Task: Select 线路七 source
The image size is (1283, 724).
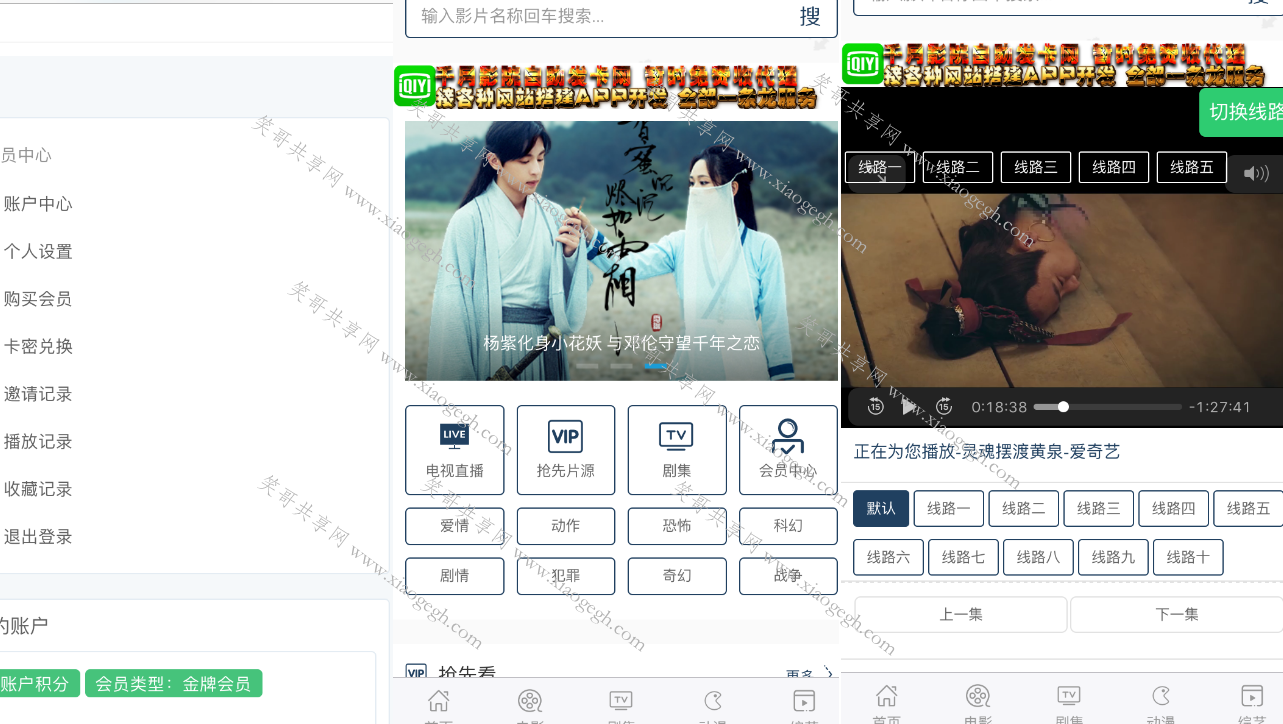Action: [963, 557]
